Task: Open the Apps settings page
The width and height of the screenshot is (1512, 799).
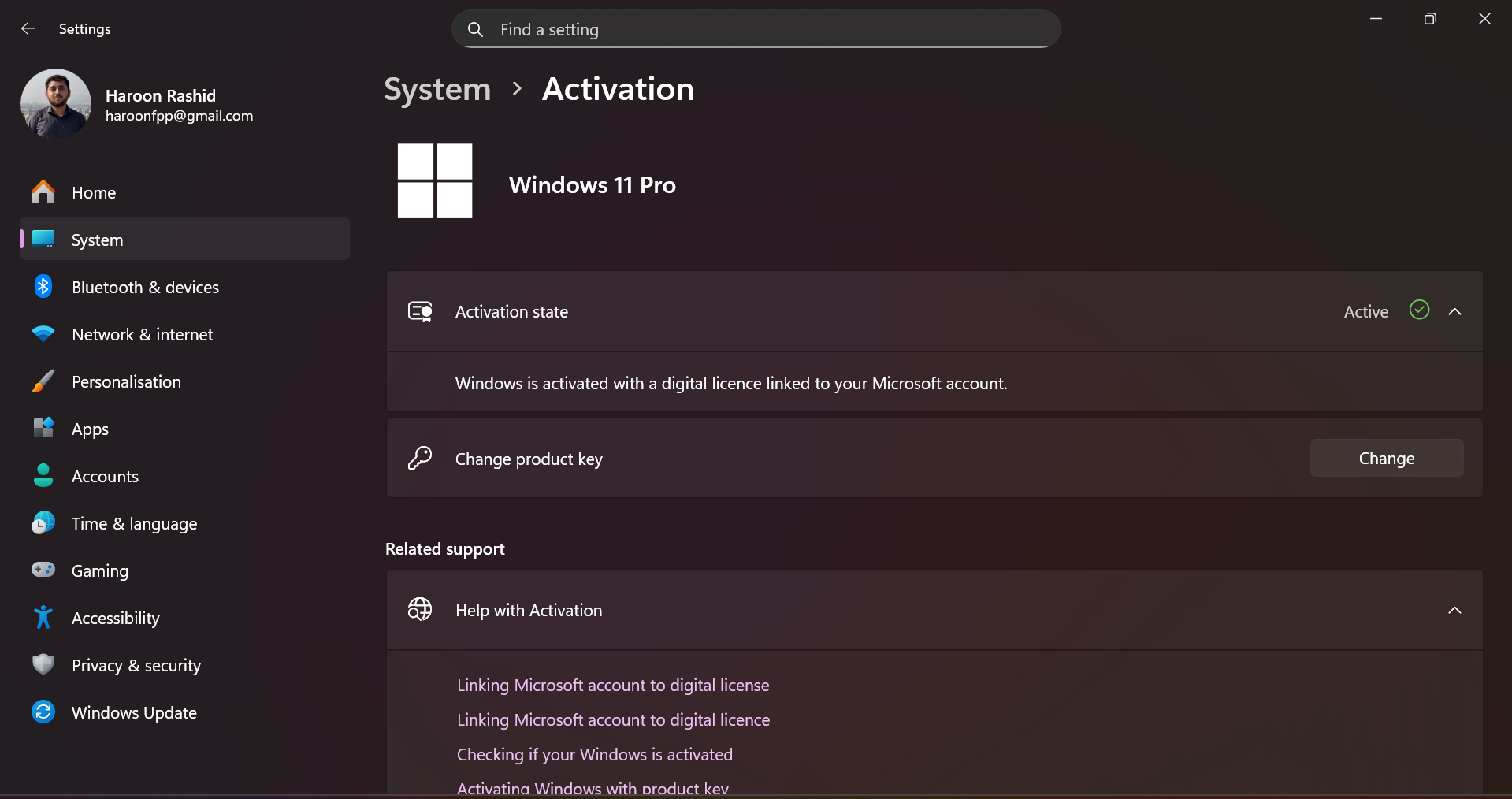Action: 90,429
